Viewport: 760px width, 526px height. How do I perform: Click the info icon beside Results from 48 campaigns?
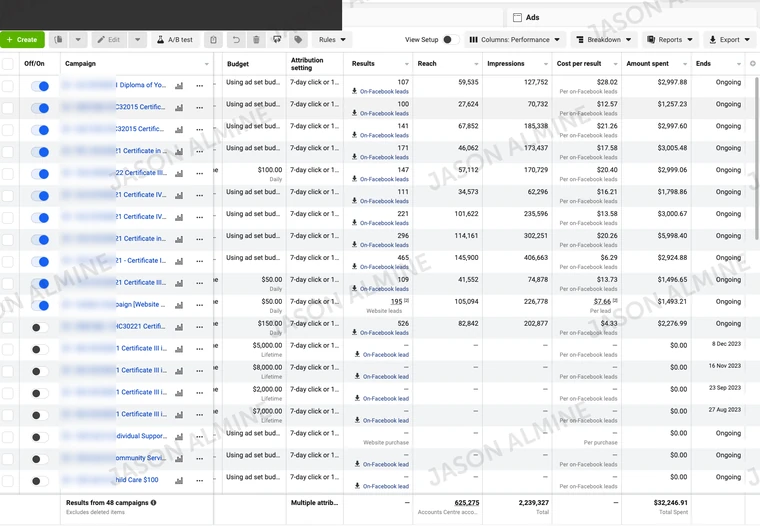tap(153, 503)
